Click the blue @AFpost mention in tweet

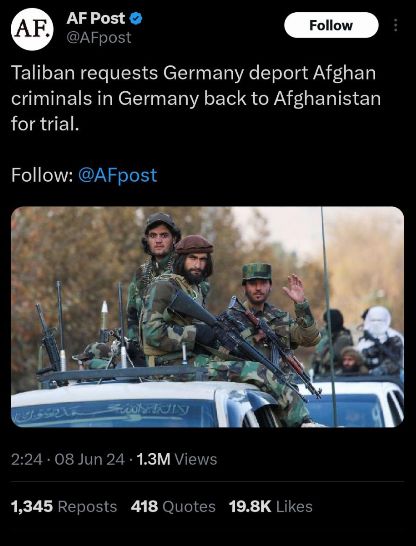(118, 175)
